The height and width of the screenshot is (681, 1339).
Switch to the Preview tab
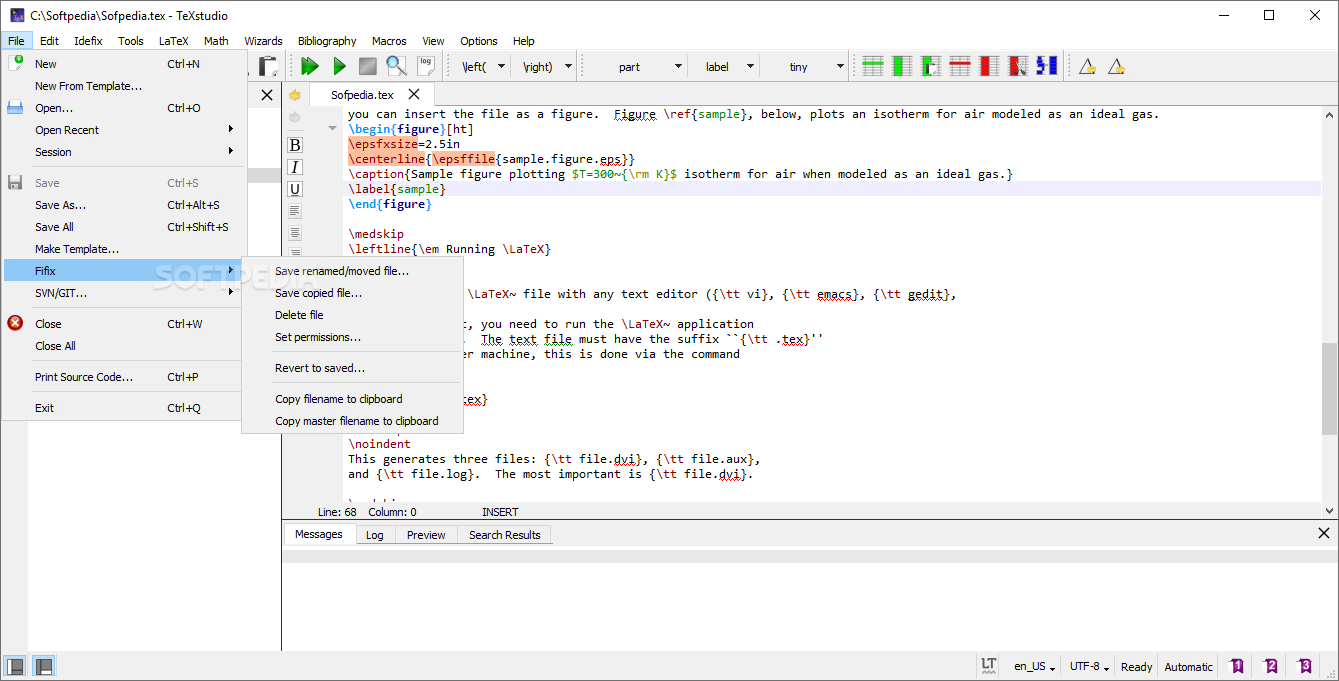426,535
